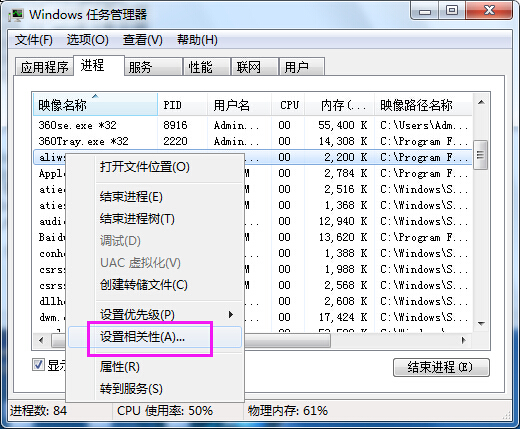Choose 结束进程树(T) in context menu
520x429 pixels.
(137, 219)
